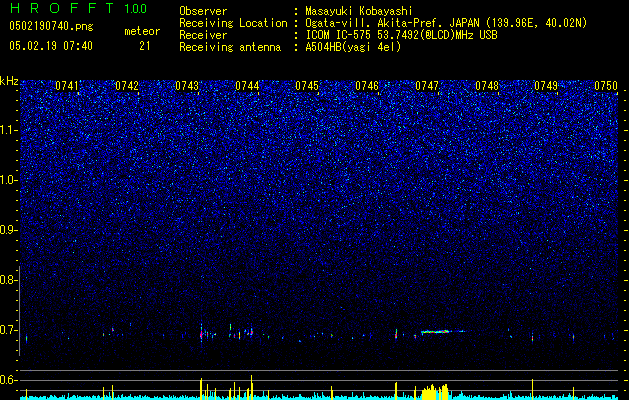Screen dimensions: 629x400
Task: Click the 0749 time marker
Action: pos(546,86)
